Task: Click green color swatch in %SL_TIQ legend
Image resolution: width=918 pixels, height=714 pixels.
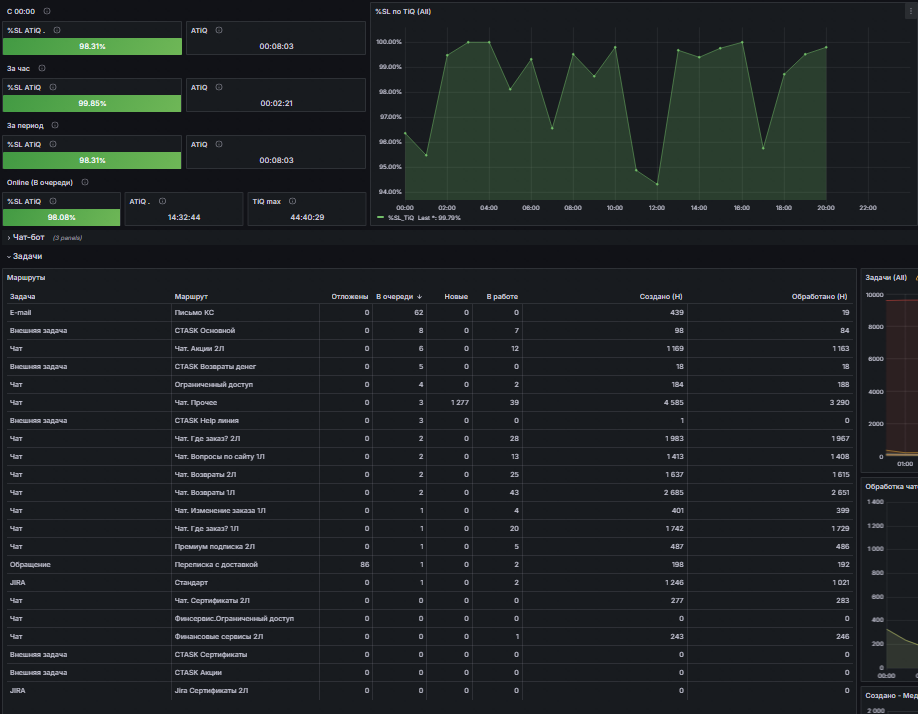Action: pos(381,218)
